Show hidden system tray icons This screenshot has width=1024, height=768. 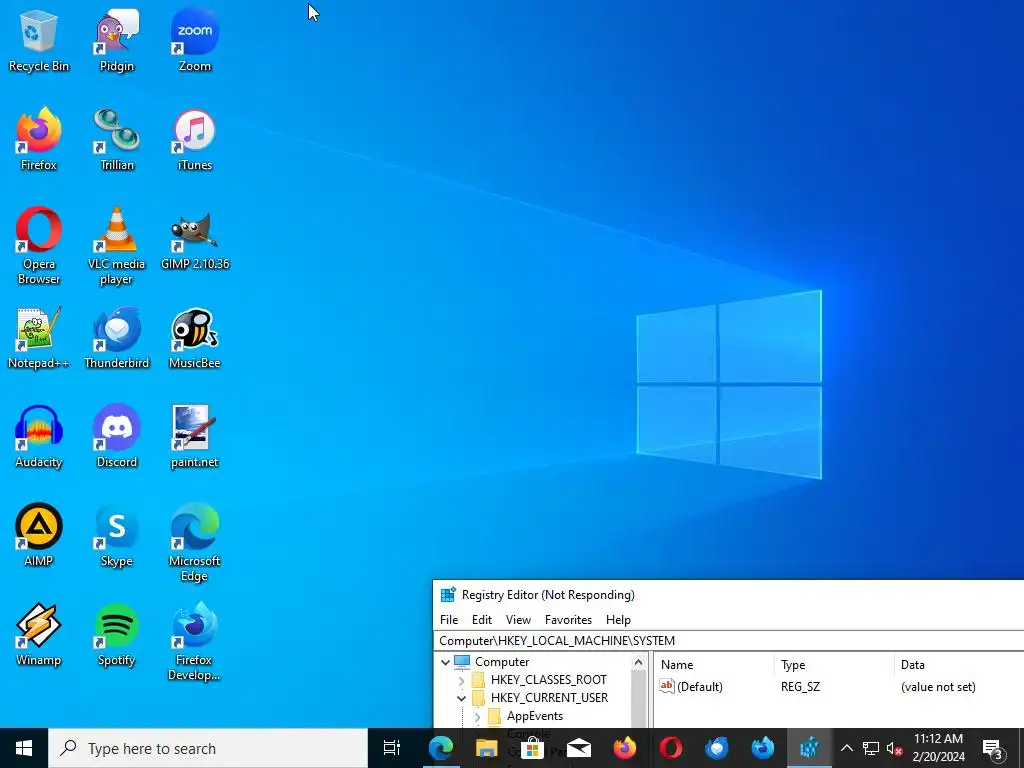tap(846, 748)
